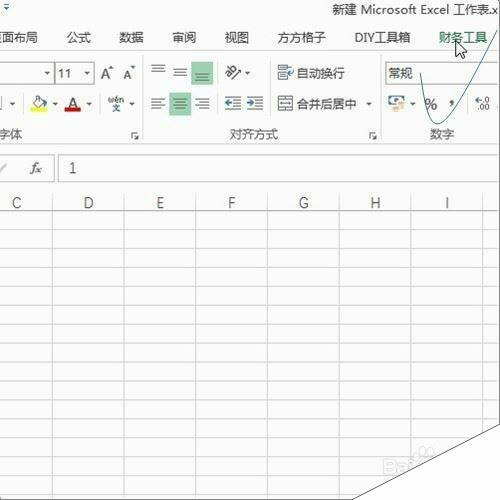The width and height of the screenshot is (500, 500).
Task: Select column D header
Action: tap(88, 203)
